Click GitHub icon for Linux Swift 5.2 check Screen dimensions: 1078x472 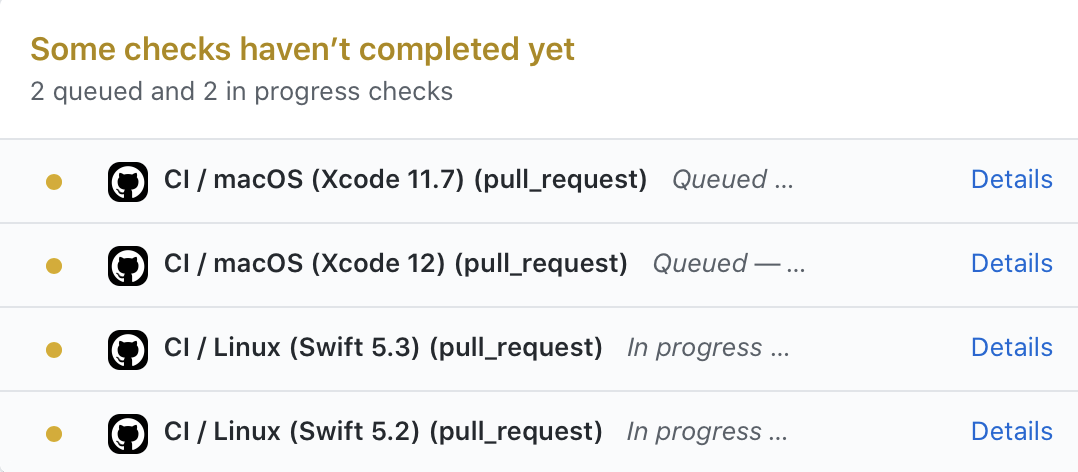pos(128,434)
